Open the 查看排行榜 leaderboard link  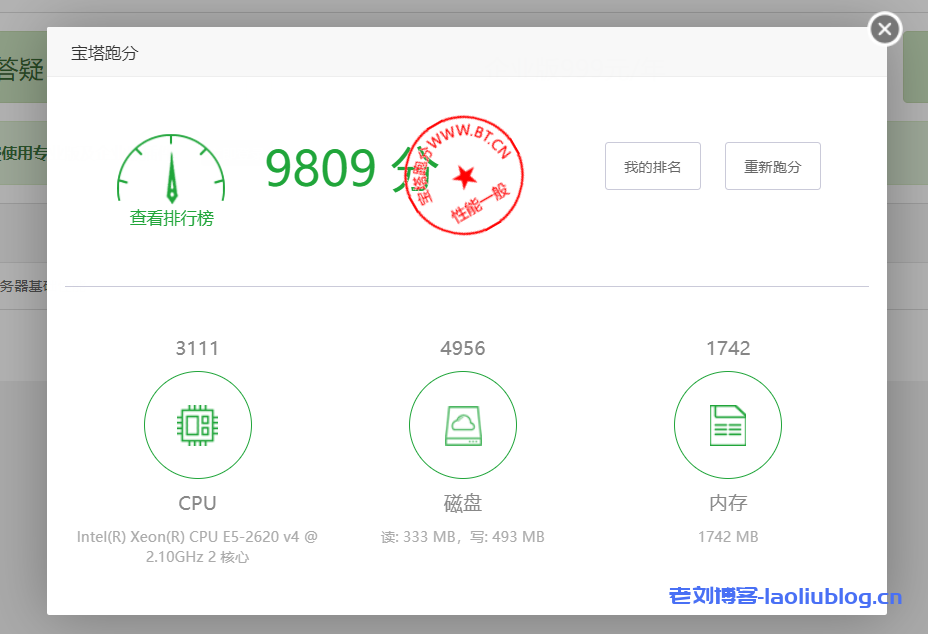[x=171, y=218]
